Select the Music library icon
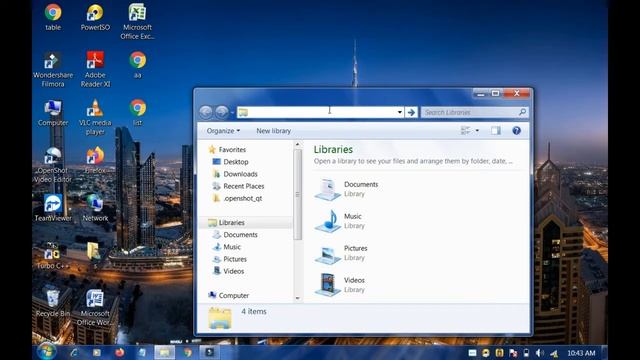This screenshot has width=640, height=360. click(327, 221)
